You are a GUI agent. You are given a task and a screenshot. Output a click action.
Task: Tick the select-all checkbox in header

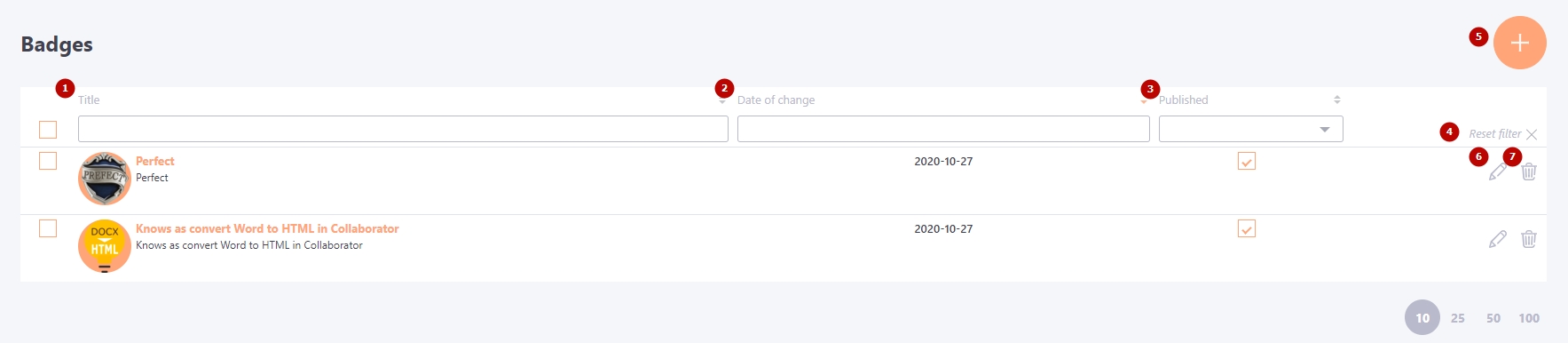tap(48, 130)
